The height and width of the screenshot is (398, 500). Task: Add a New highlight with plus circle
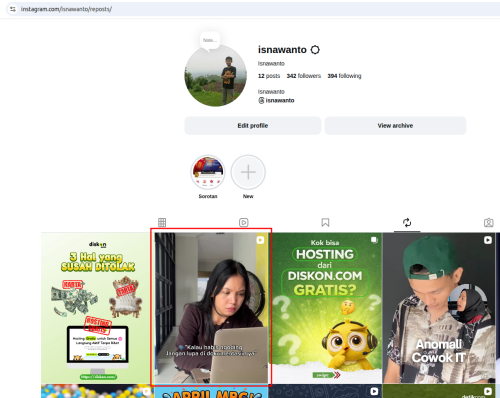coord(248,172)
